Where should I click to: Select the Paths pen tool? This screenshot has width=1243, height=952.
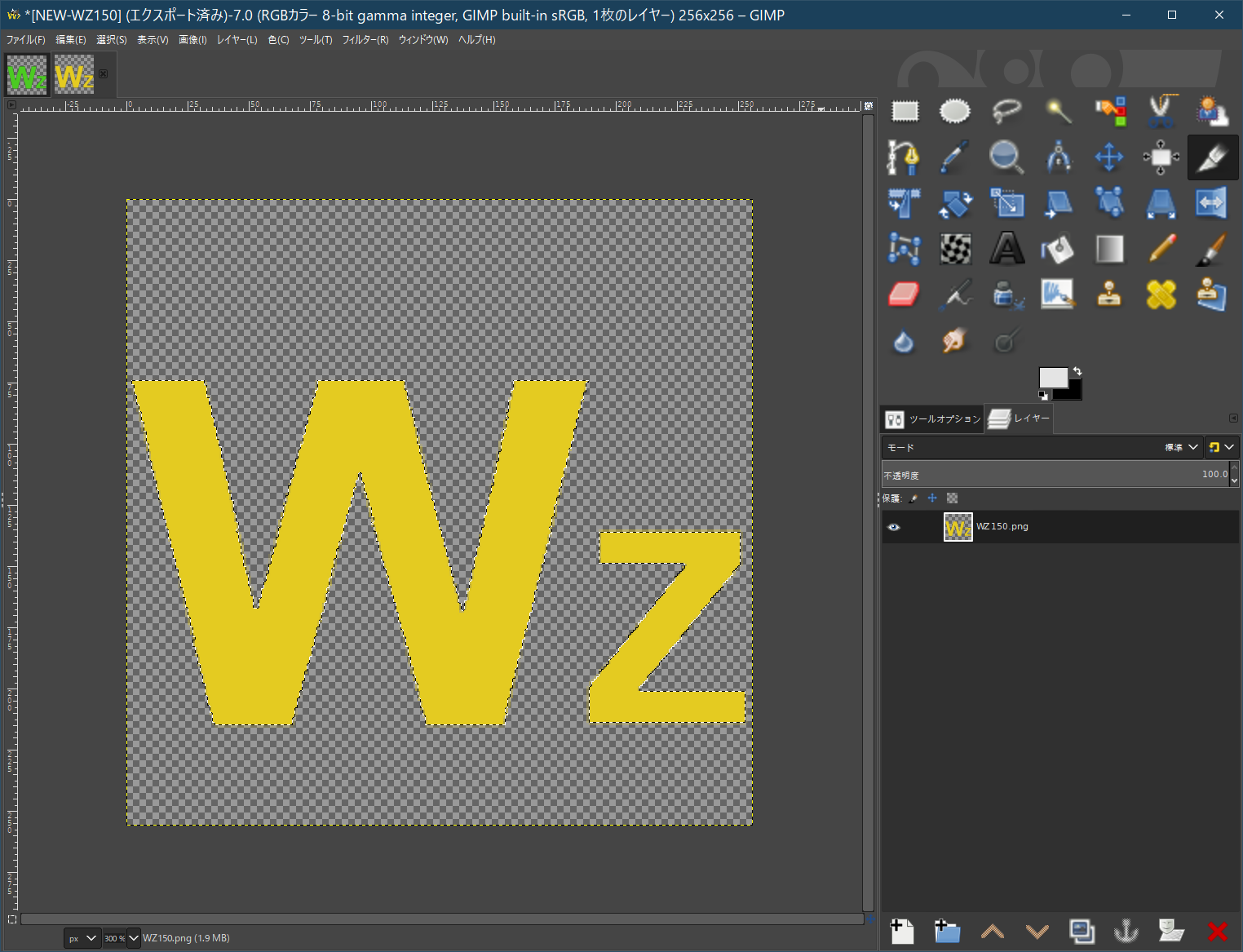click(x=904, y=157)
